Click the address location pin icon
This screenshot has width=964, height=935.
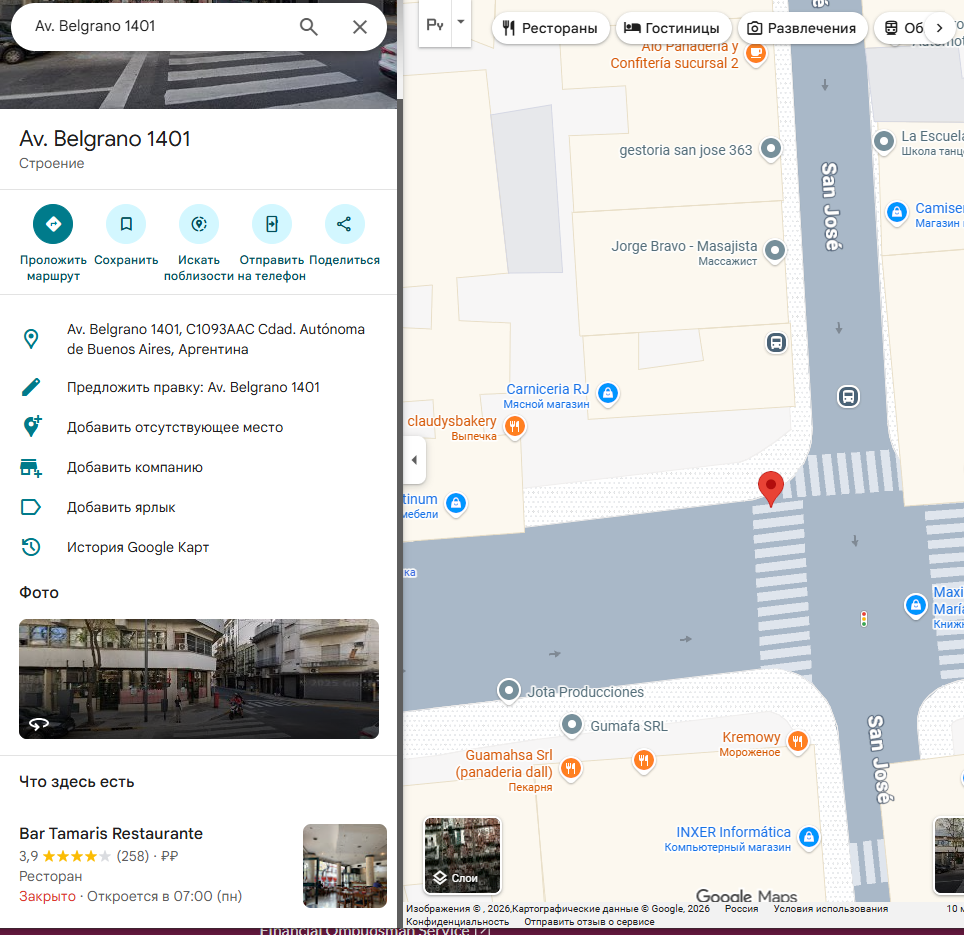pos(31,339)
